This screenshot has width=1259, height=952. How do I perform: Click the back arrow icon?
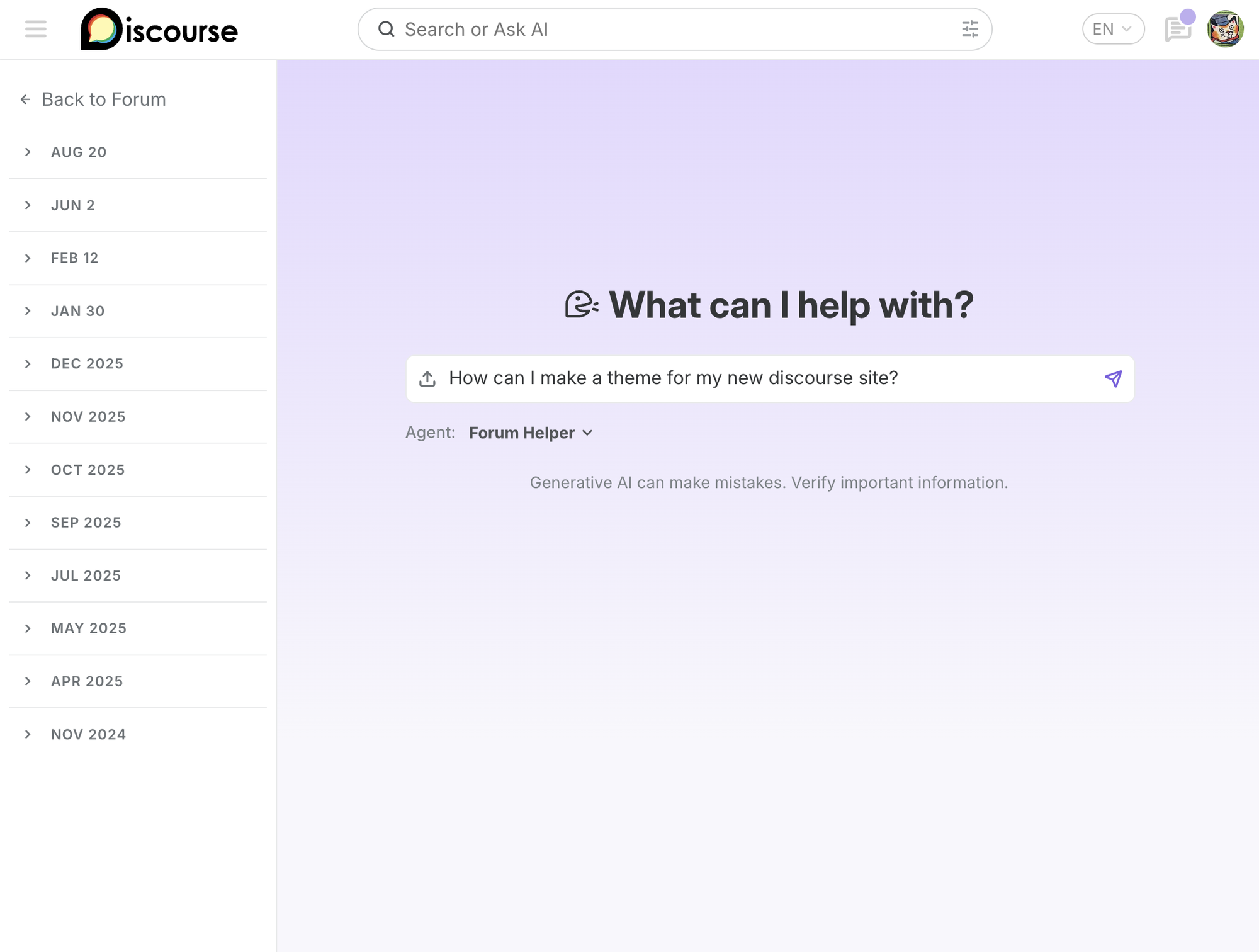click(25, 99)
